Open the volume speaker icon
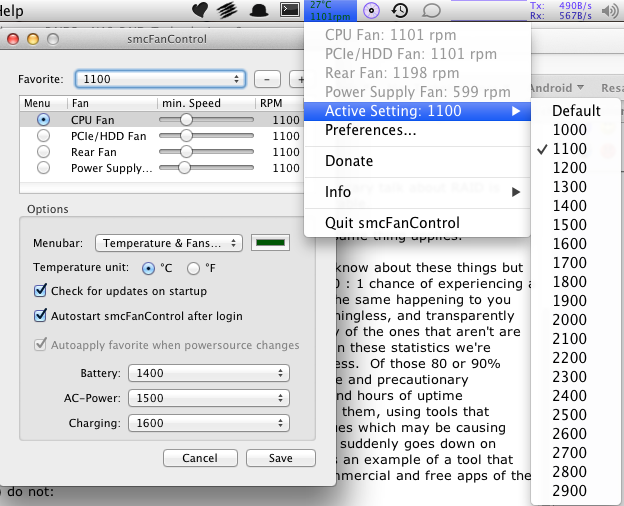The width and height of the screenshot is (624, 506). pyautogui.click(x=610, y=11)
